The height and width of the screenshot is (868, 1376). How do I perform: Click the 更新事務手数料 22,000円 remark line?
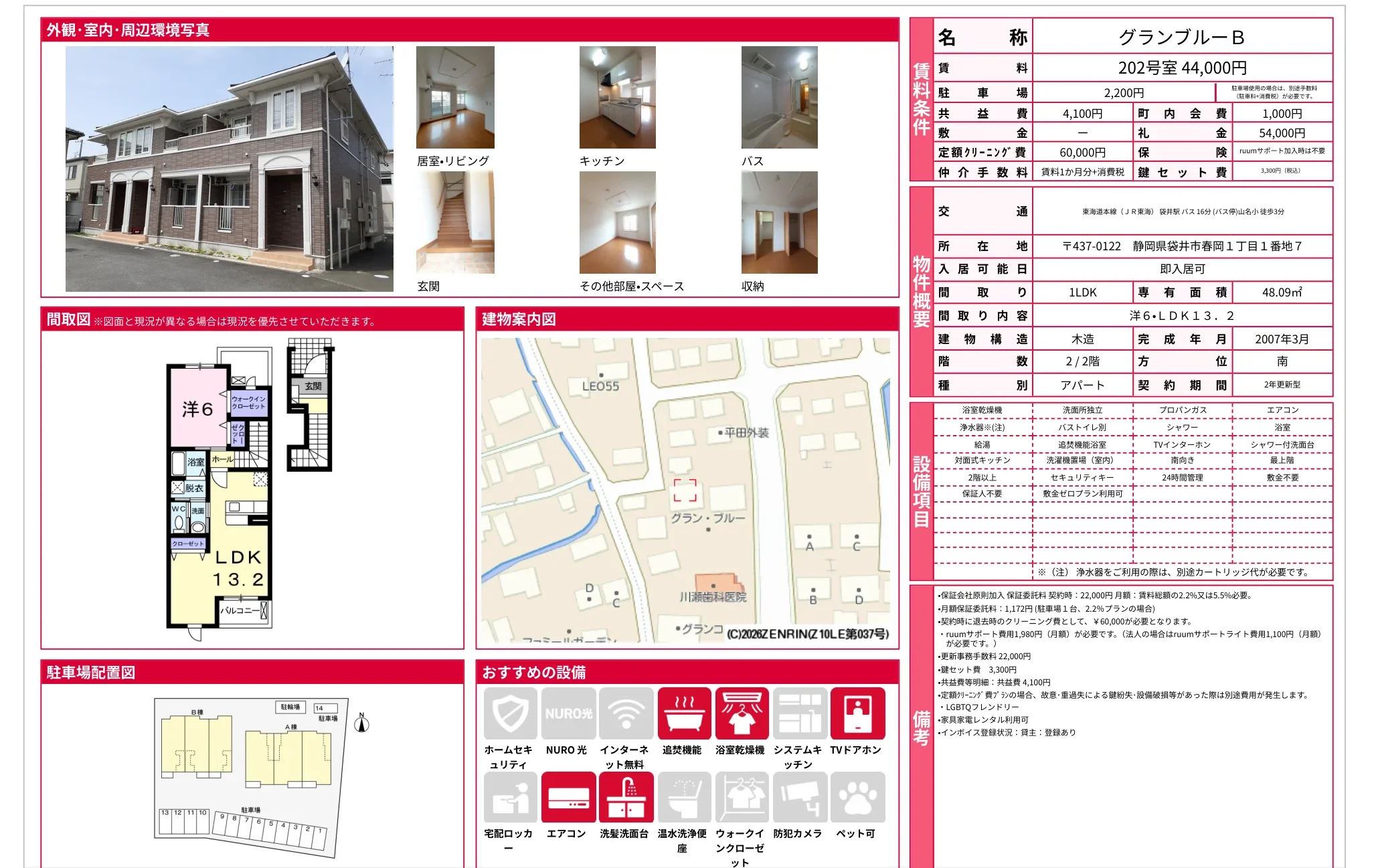(984, 657)
